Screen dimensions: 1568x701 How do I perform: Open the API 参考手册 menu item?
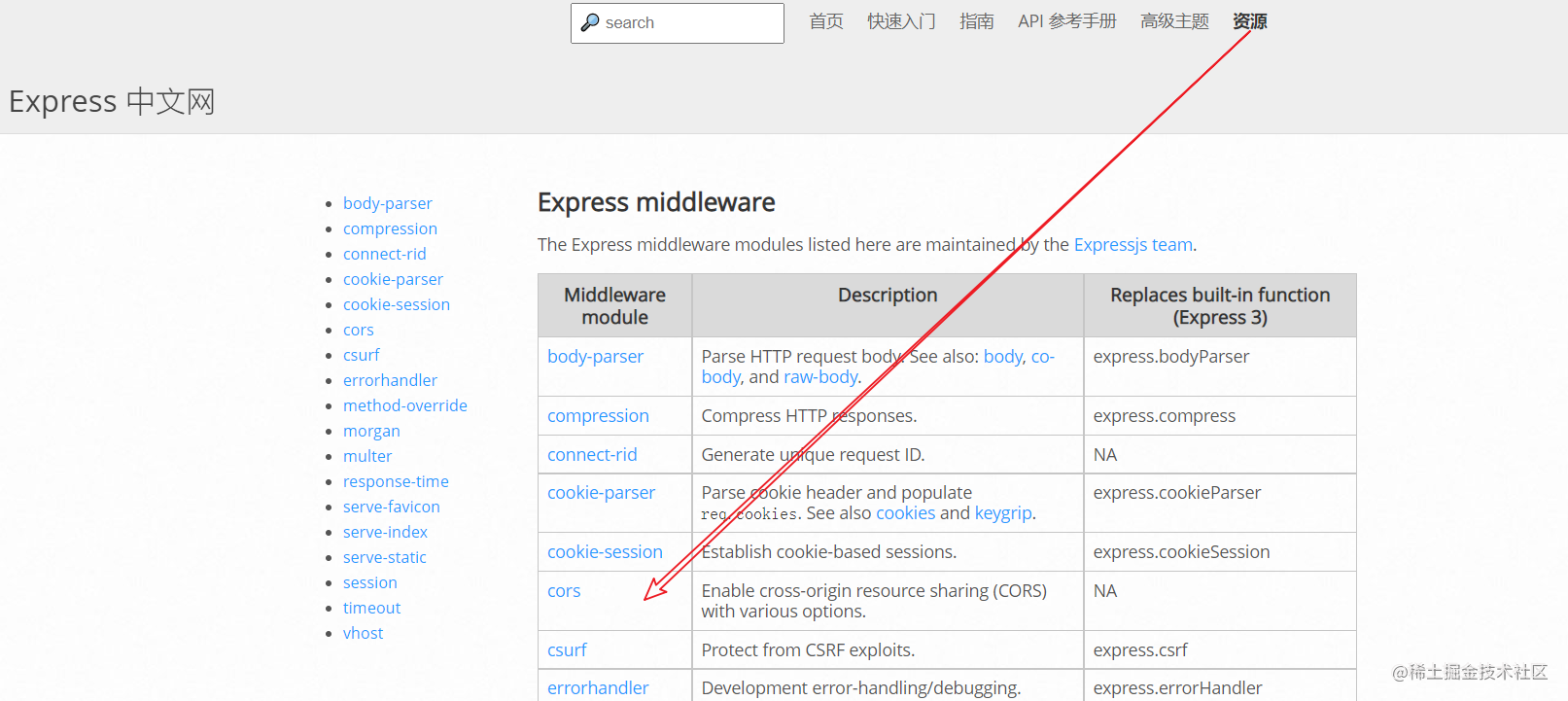(1067, 21)
